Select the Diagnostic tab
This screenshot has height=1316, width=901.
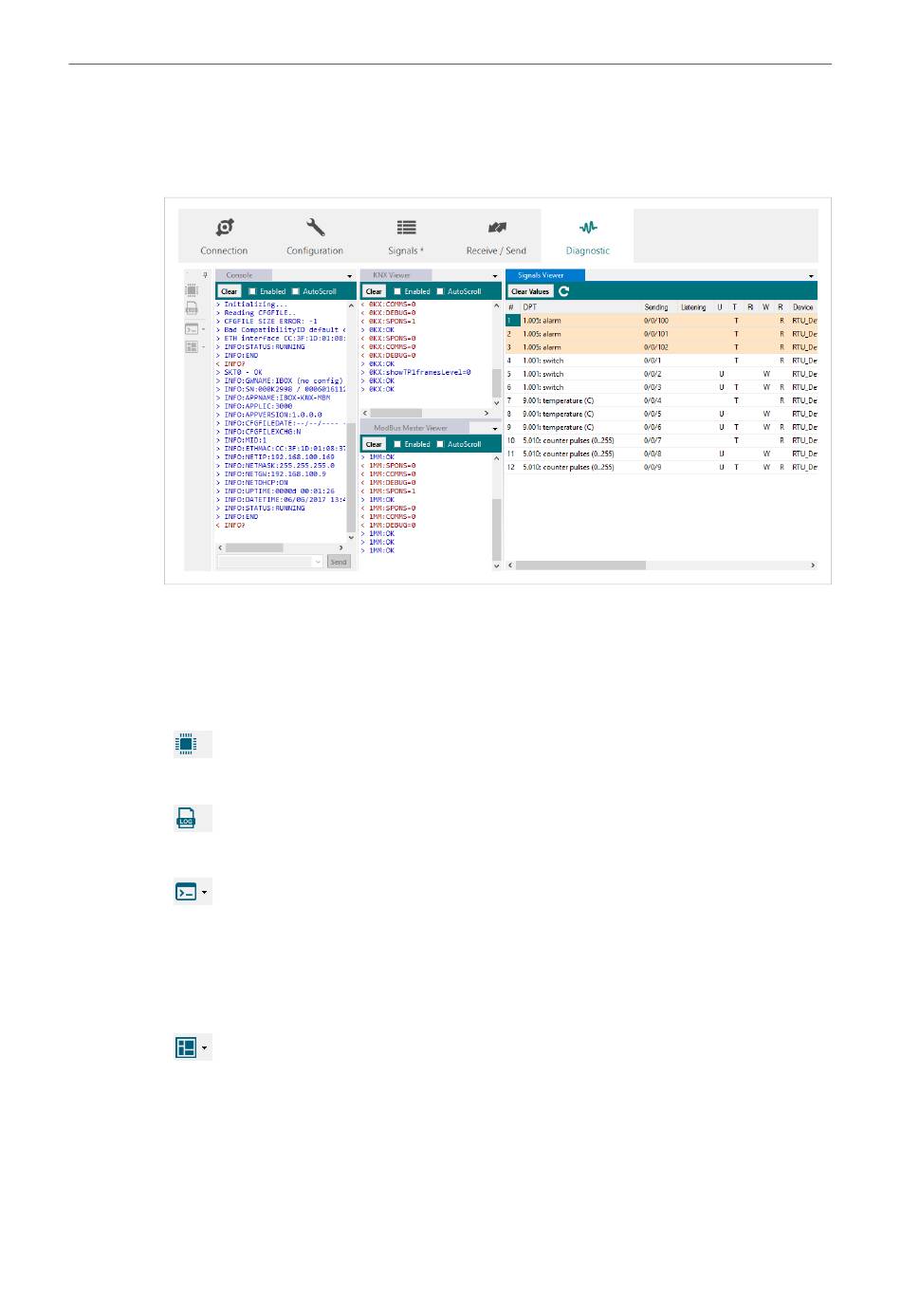pos(588,236)
